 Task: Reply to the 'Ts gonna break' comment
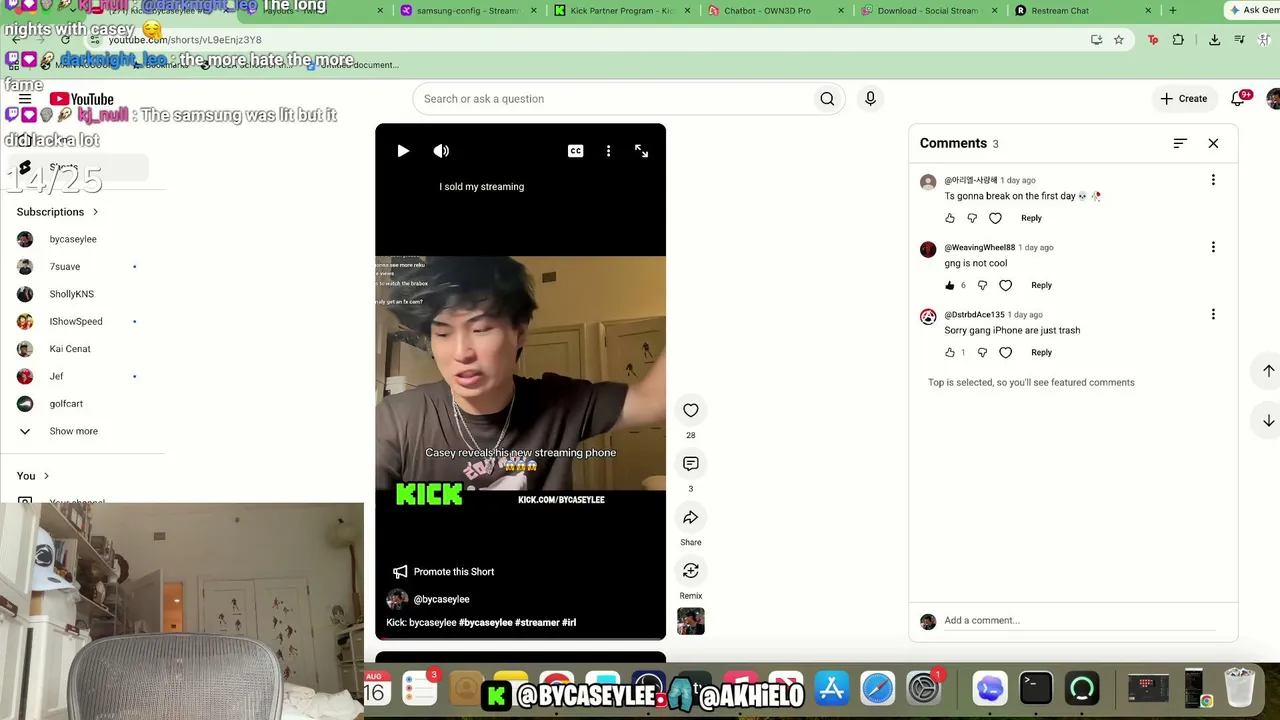(1031, 218)
